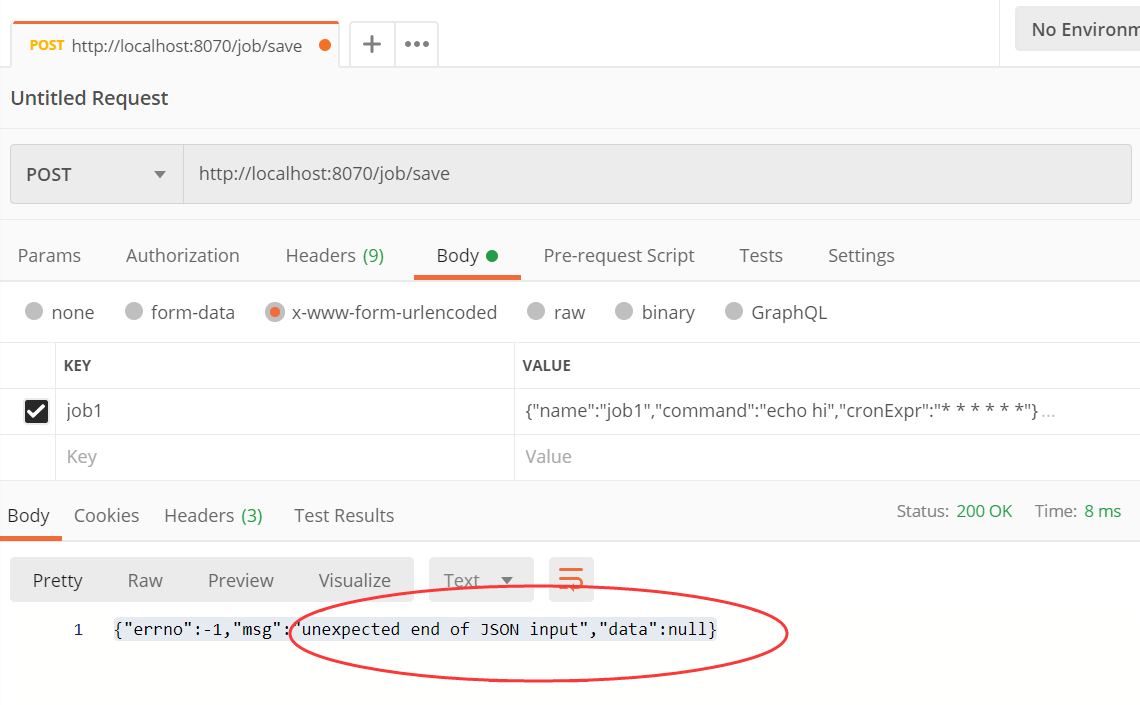Open the Text response format dropdown
The height and width of the screenshot is (705, 1140).
tap(480, 580)
